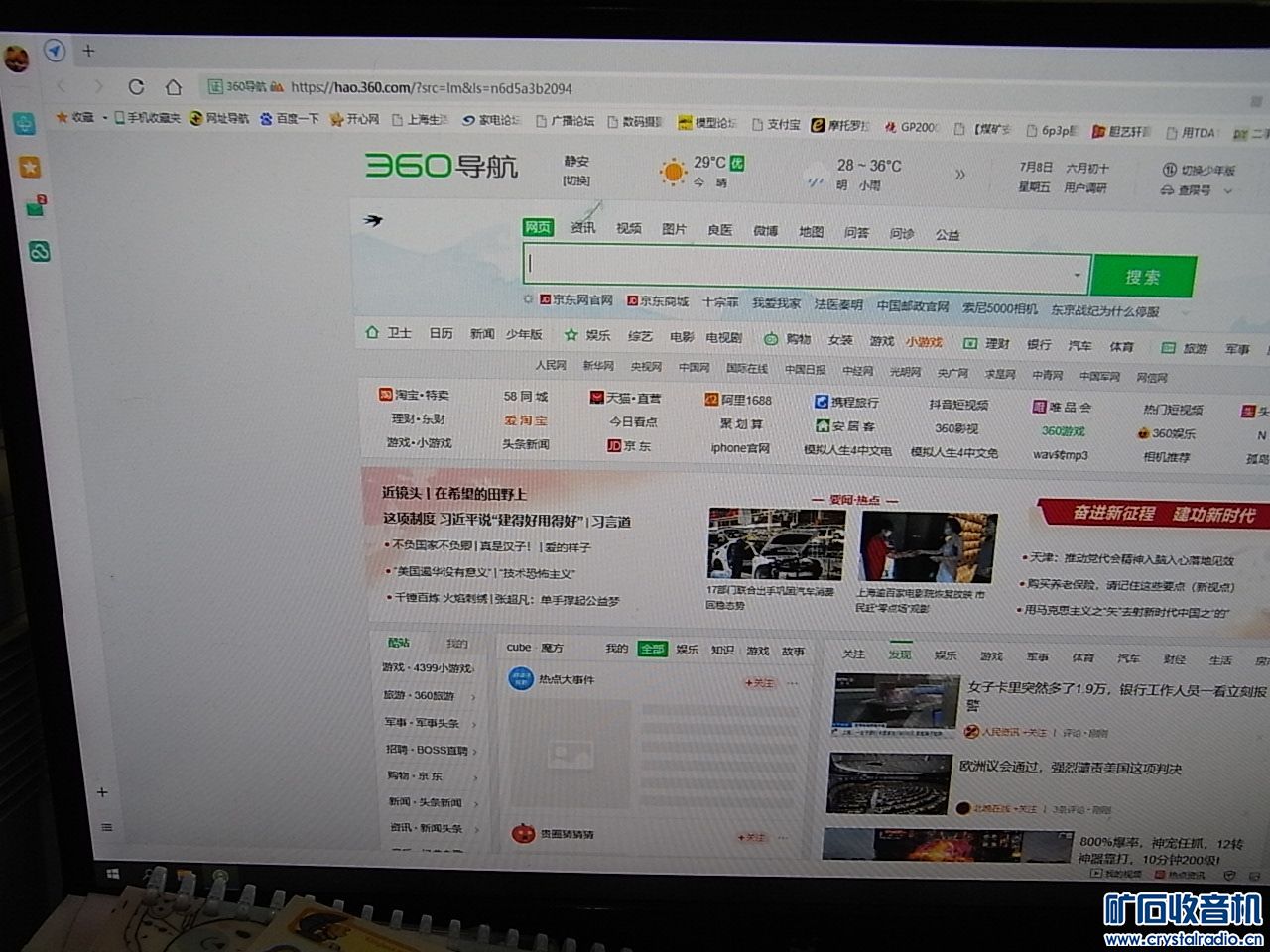Screen dimensions: 1270x952
Task: Expand the 购物·京东 row arrow
Action: 476,777
